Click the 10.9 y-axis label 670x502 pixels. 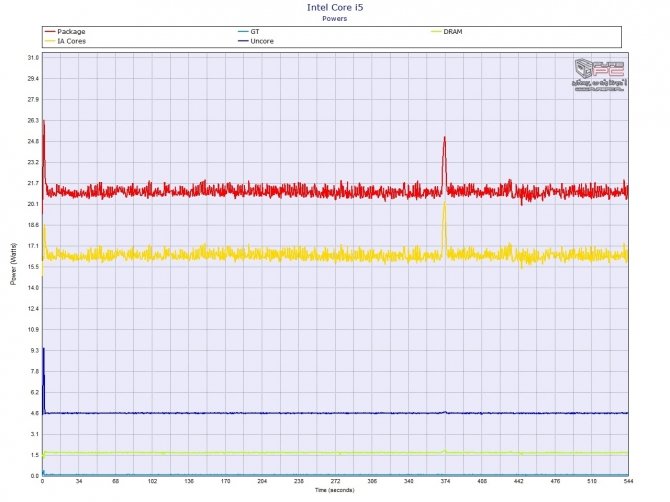pos(33,330)
